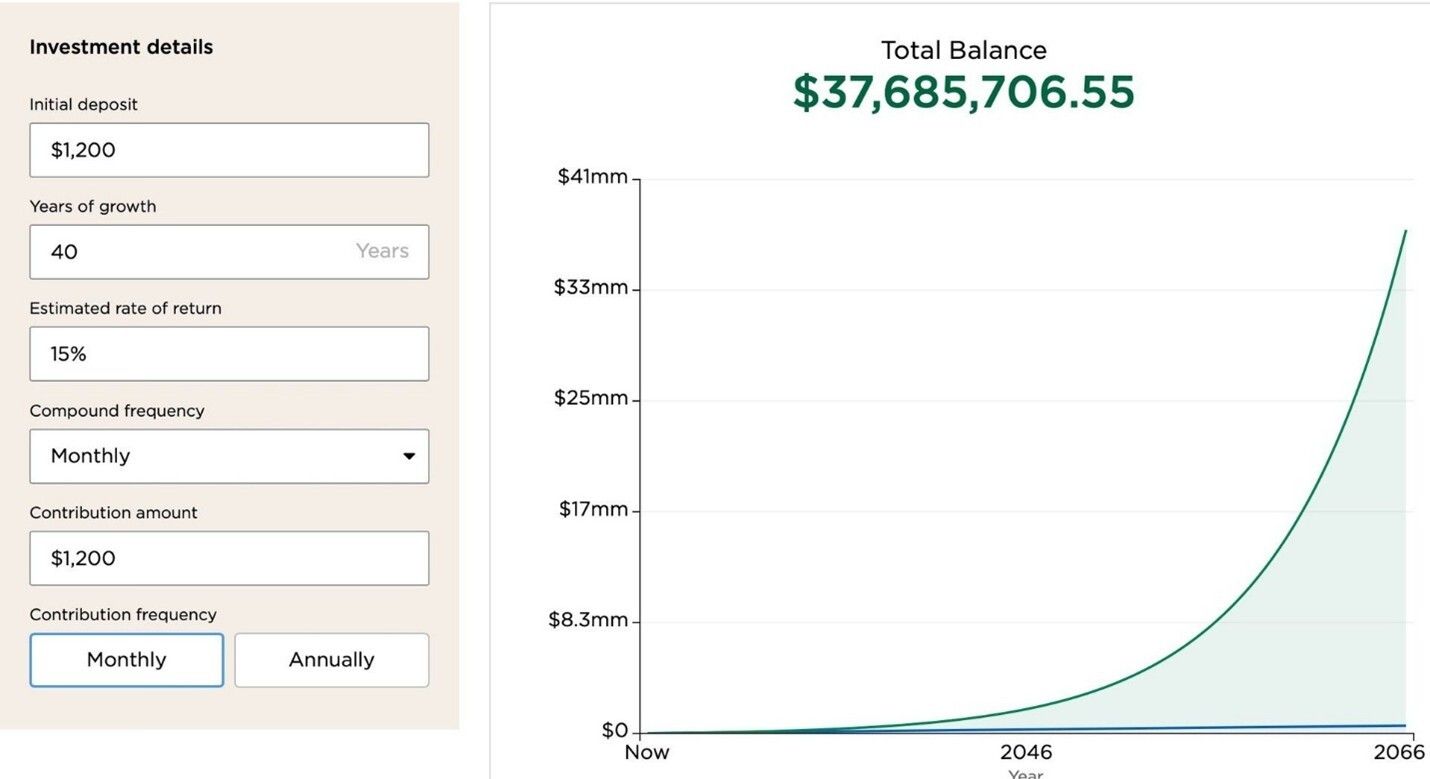
Task: Click the Investment details heading
Action: pyautogui.click(x=121, y=47)
